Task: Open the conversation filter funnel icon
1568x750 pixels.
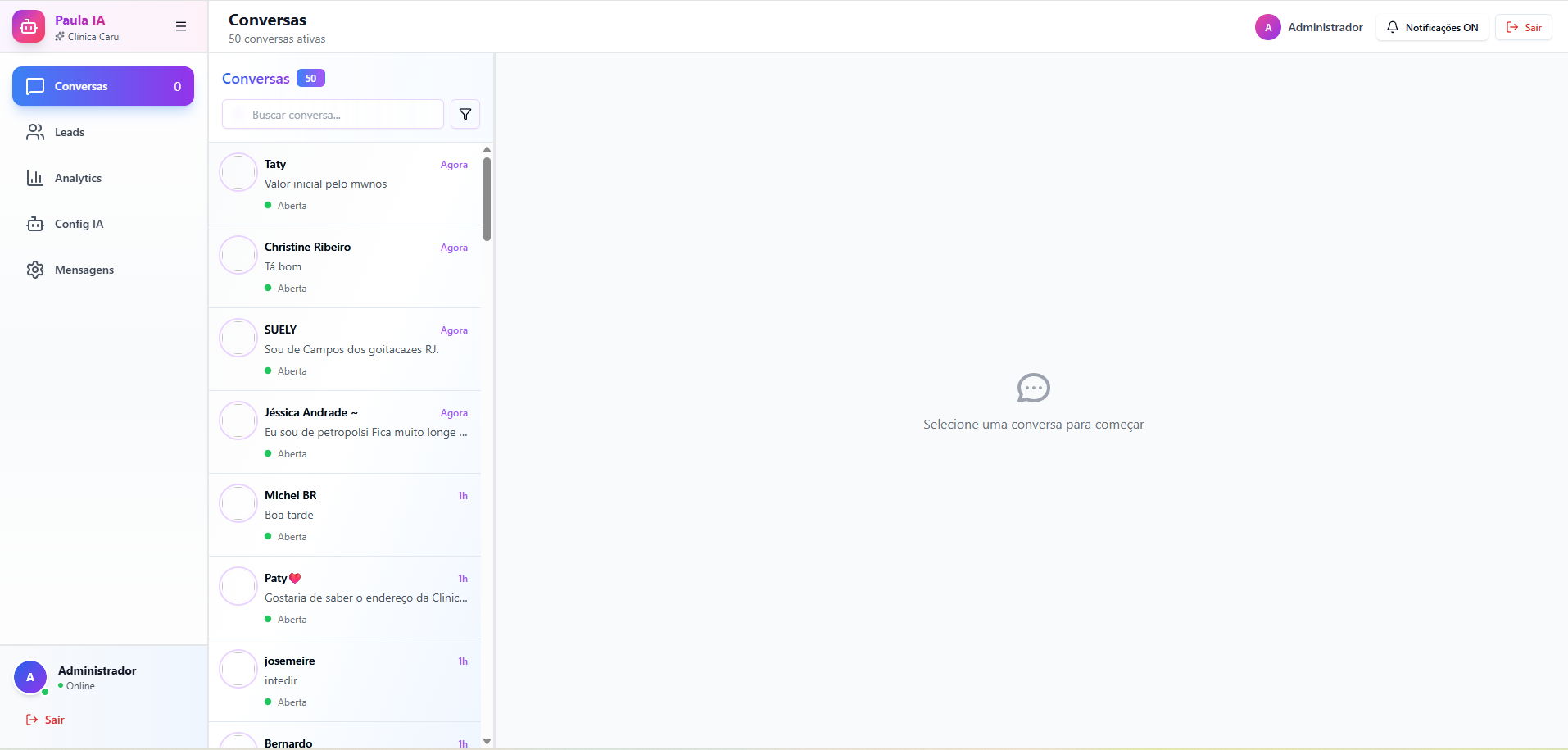Action: (465, 115)
